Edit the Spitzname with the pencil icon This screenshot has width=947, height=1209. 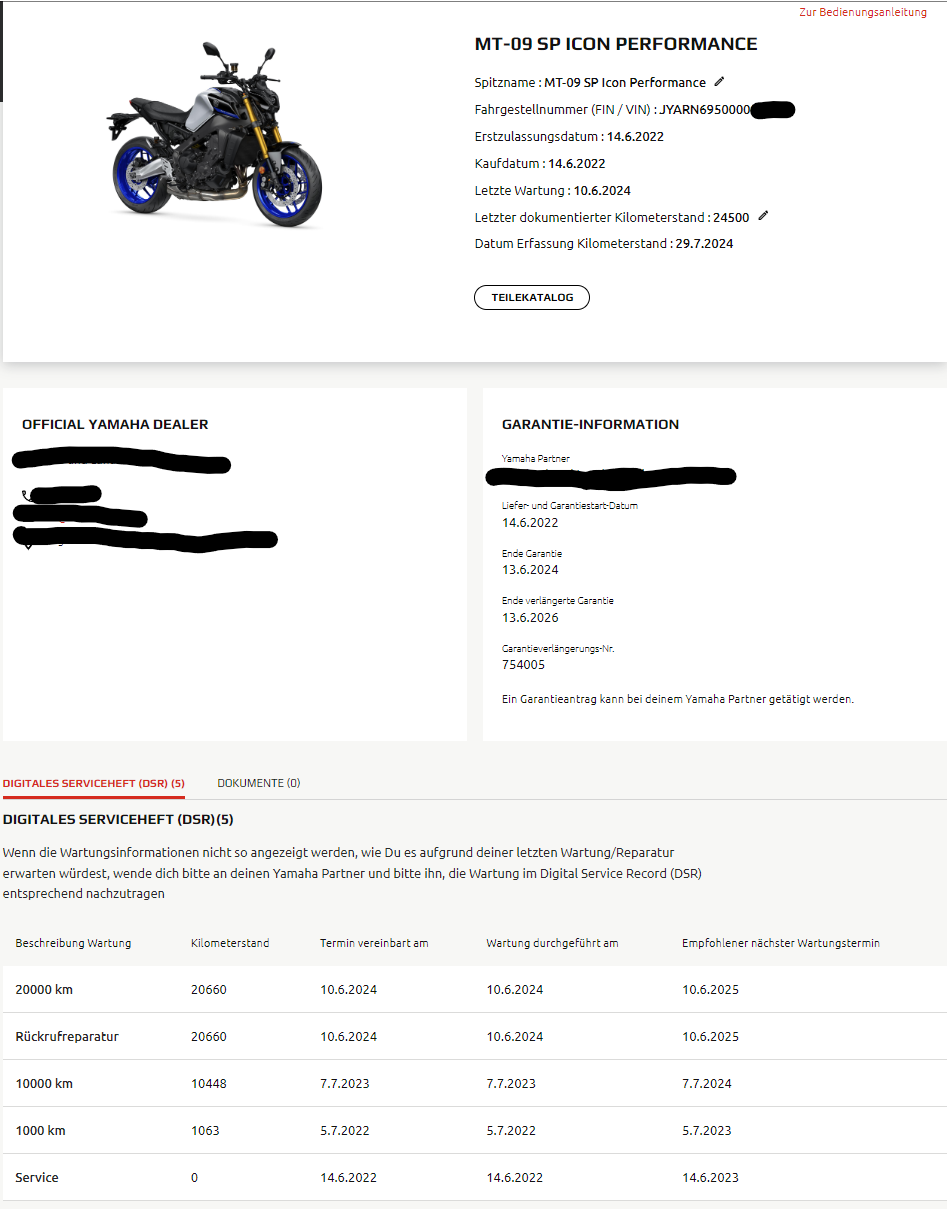pos(719,82)
